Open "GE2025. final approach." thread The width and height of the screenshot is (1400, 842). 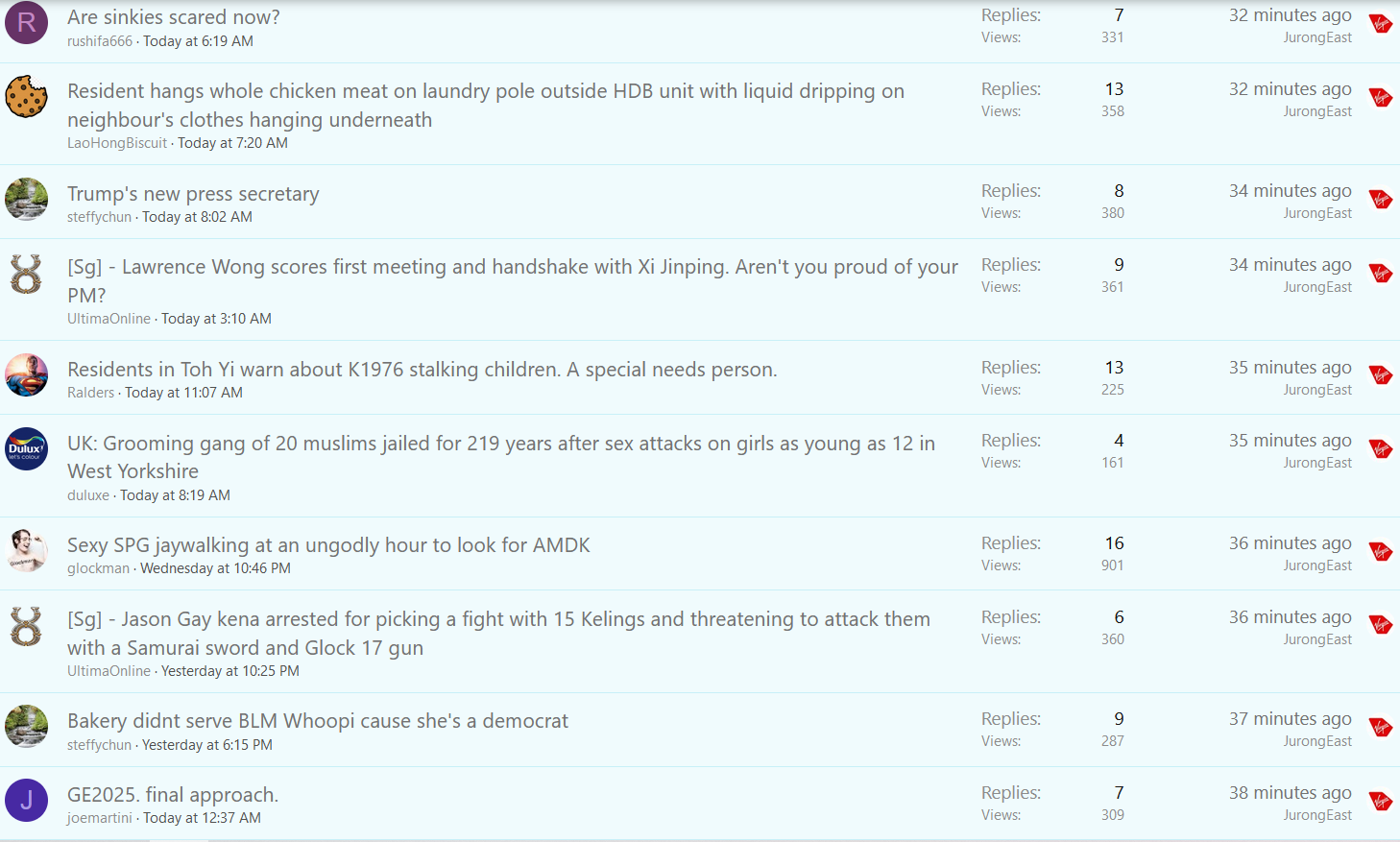173,795
